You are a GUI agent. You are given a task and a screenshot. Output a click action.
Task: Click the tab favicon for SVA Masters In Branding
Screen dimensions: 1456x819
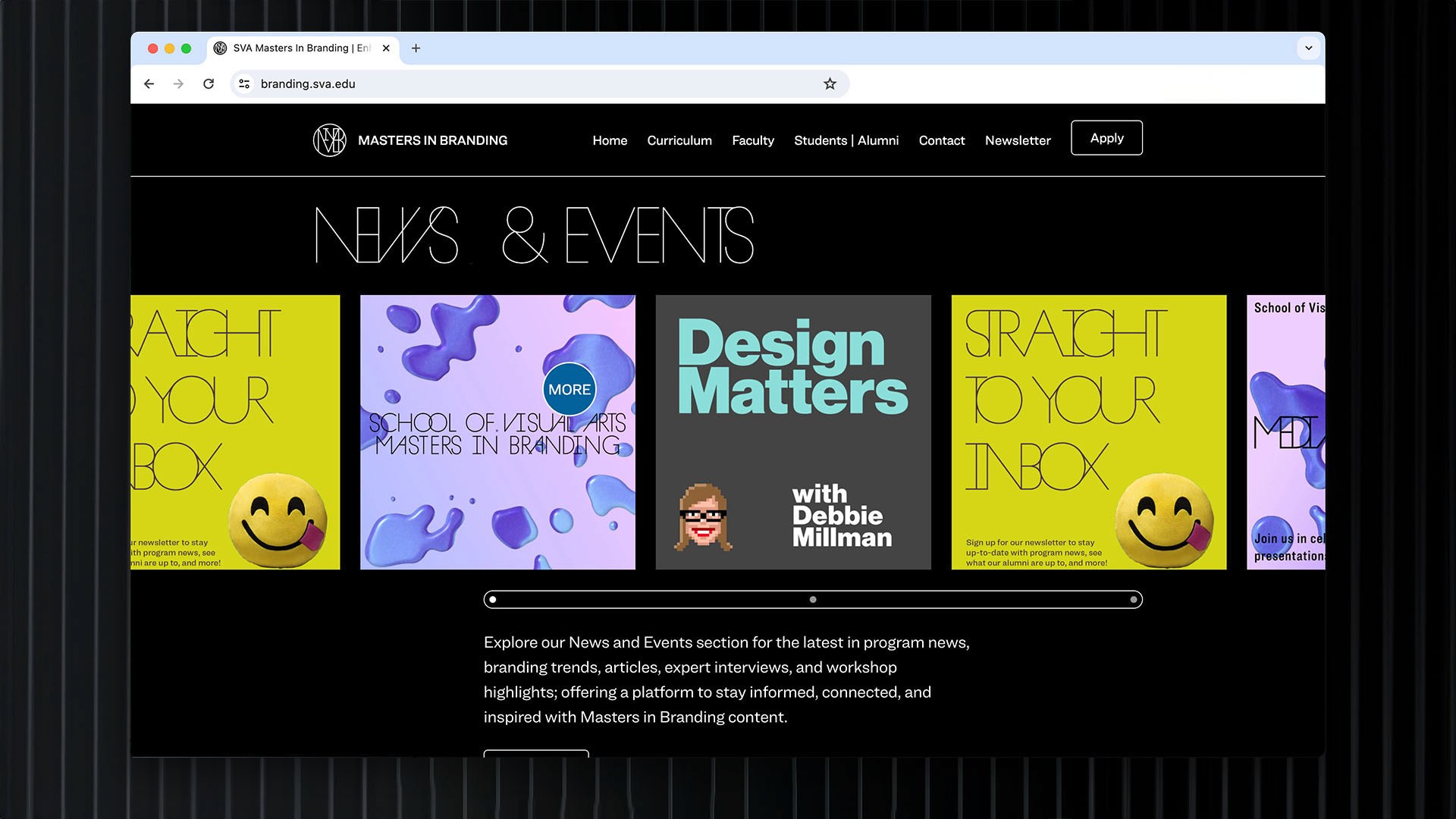point(221,48)
